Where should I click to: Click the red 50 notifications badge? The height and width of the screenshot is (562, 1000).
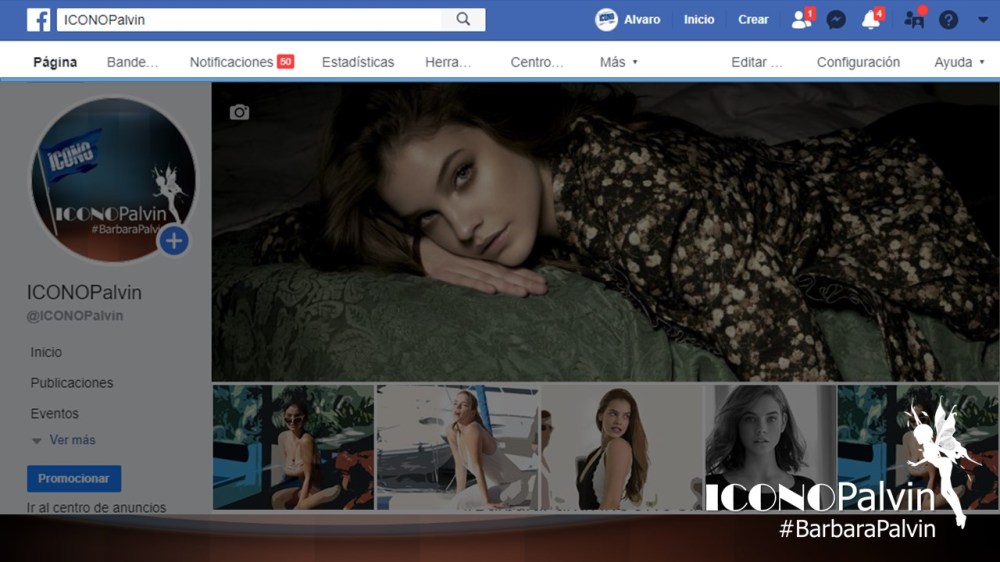point(285,62)
